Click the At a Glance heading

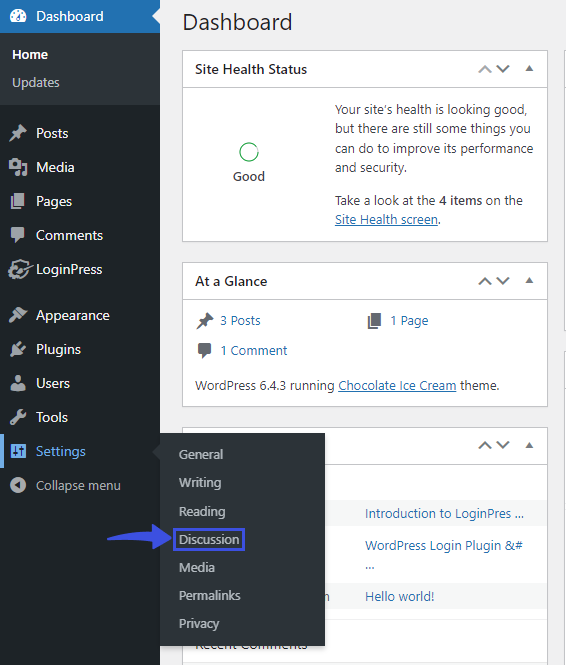[x=231, y=281]
